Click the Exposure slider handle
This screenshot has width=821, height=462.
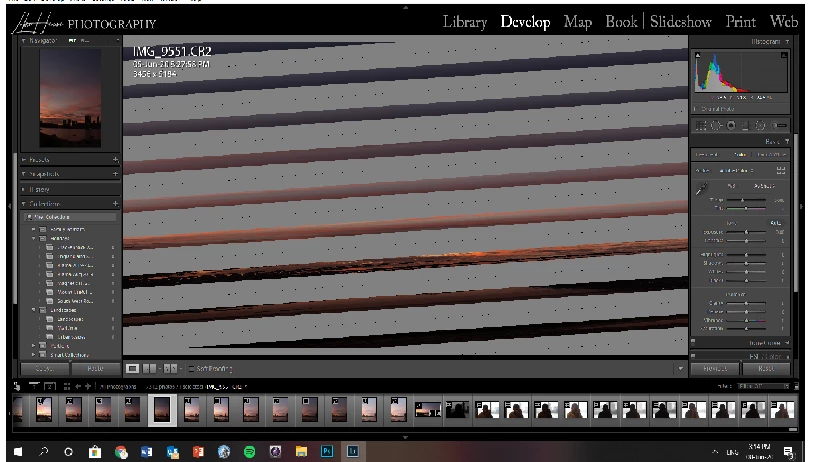[746, 232]
